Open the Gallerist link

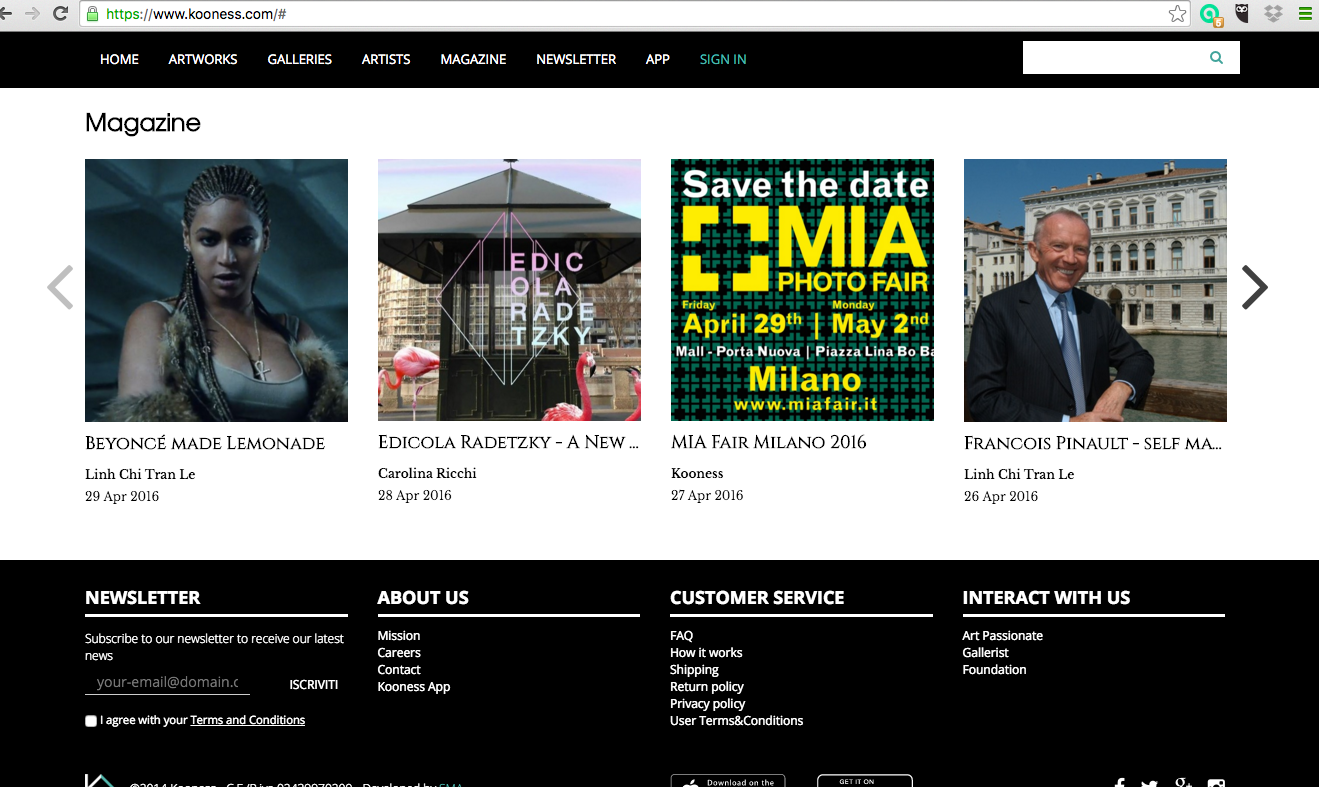pyautogui.click(x=985, y=653)
